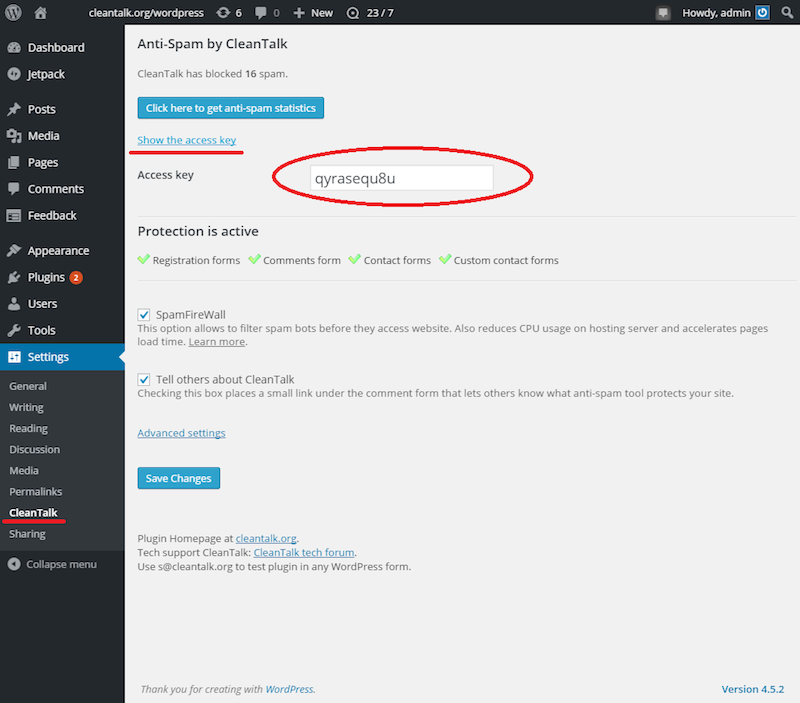
Task: Open Reading settings submenu item
Action: pyautogui.click(x=29, y=429)
